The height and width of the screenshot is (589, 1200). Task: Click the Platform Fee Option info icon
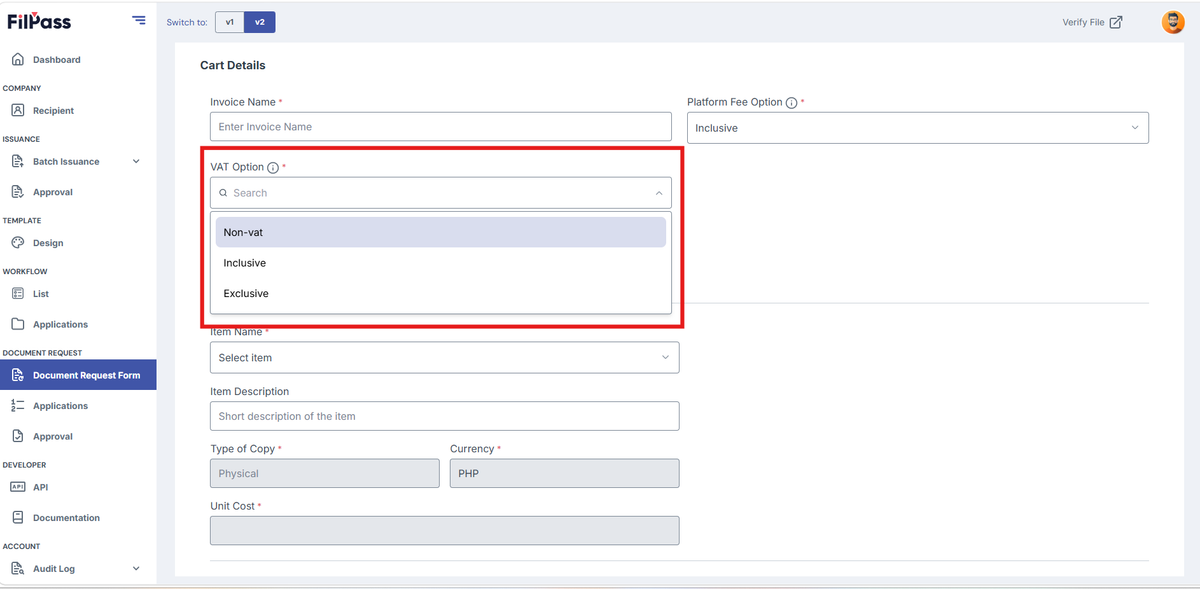click(x=791, y=103)
